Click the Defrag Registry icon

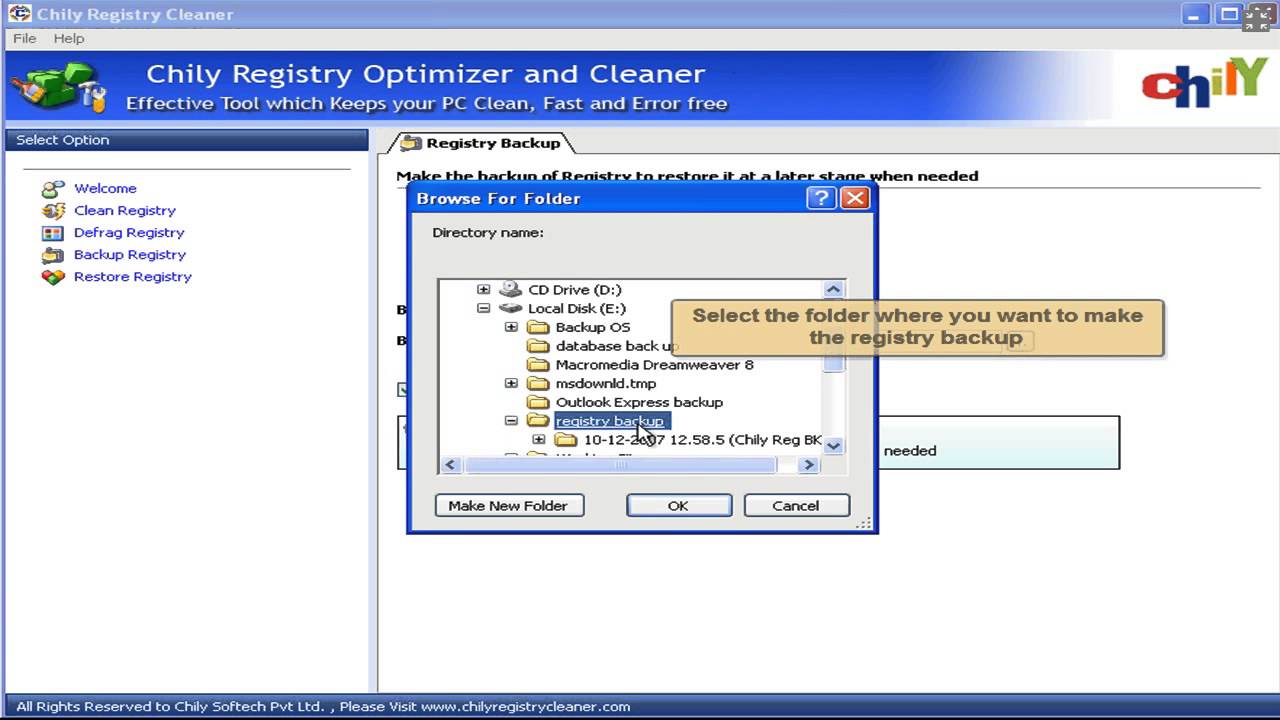(53, 232)
